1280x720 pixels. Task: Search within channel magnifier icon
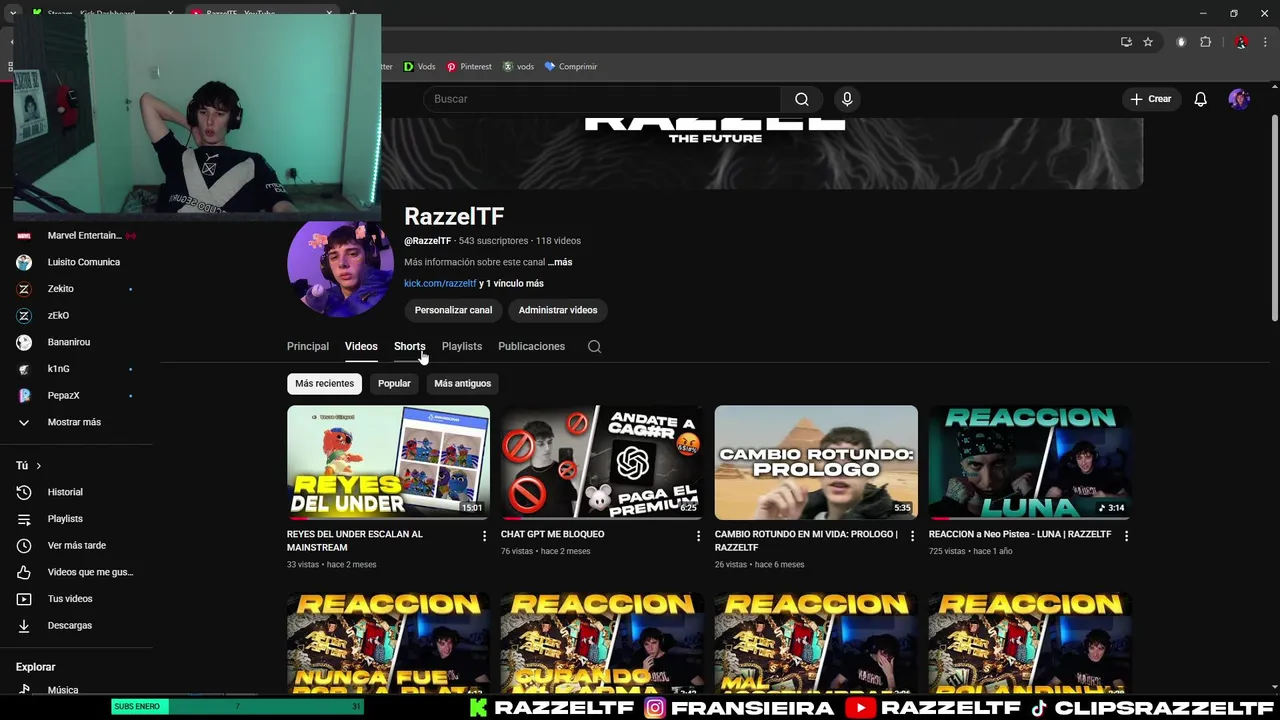pos(594,346)
